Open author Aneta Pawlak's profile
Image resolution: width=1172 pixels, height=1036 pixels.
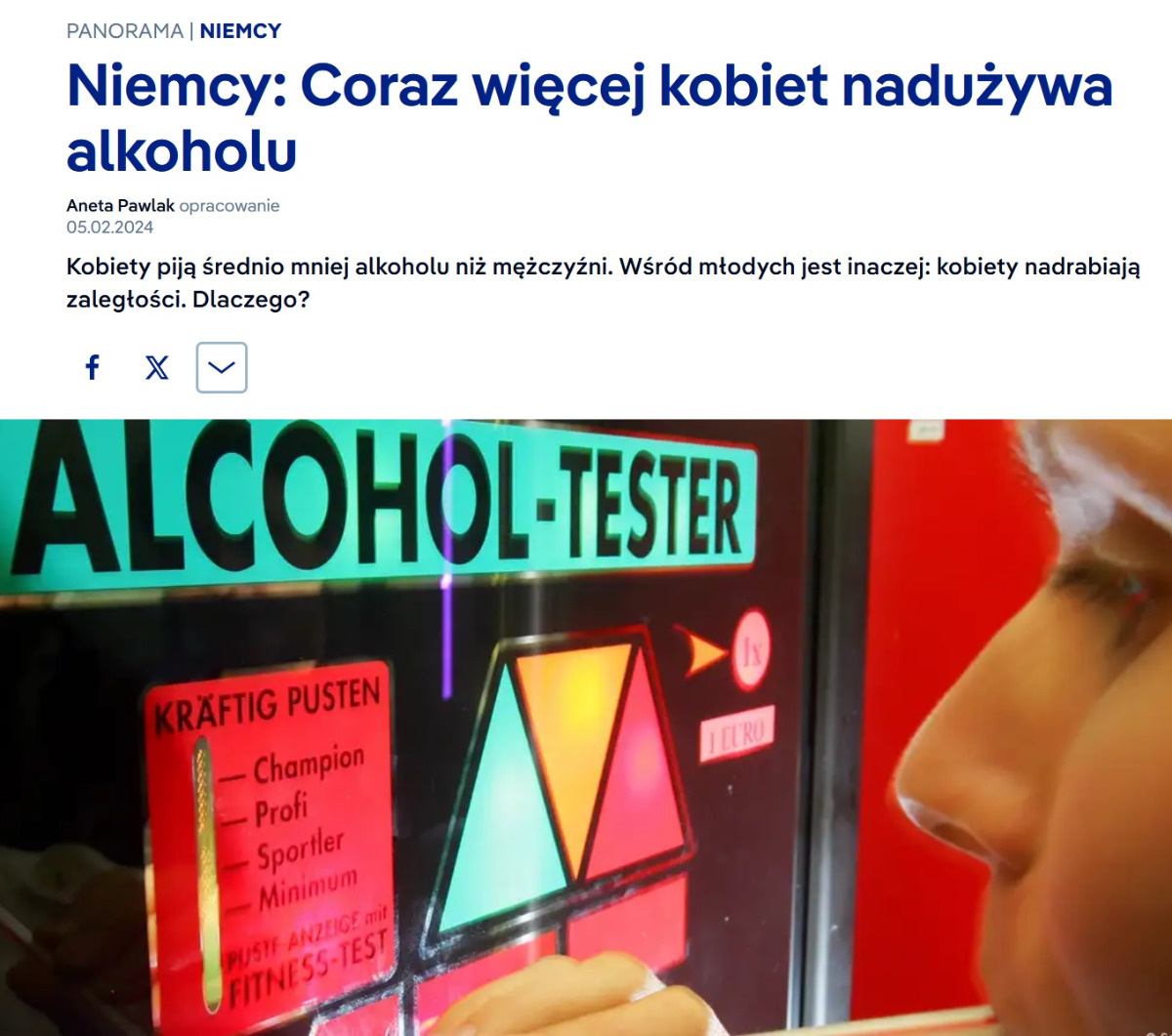click(x=120, y=206)
